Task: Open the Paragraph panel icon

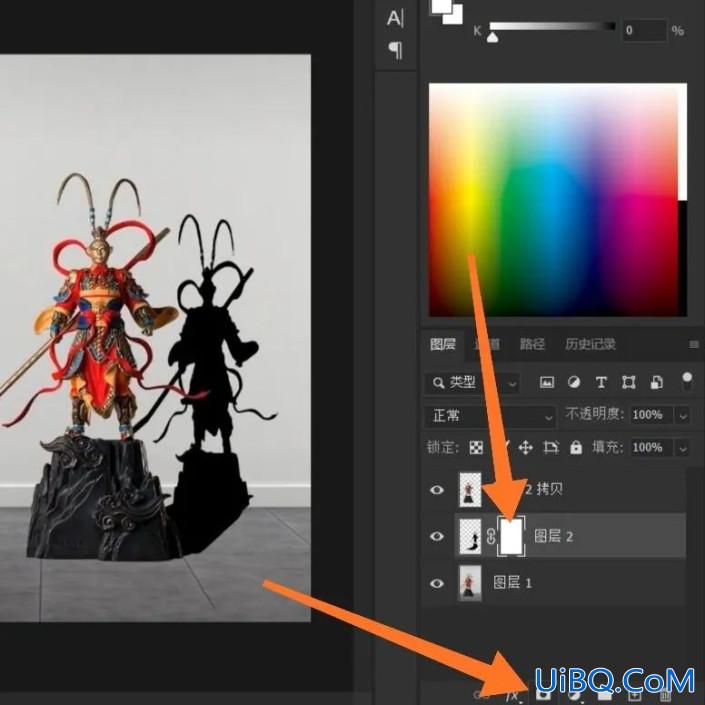Action: click(395, 50)
